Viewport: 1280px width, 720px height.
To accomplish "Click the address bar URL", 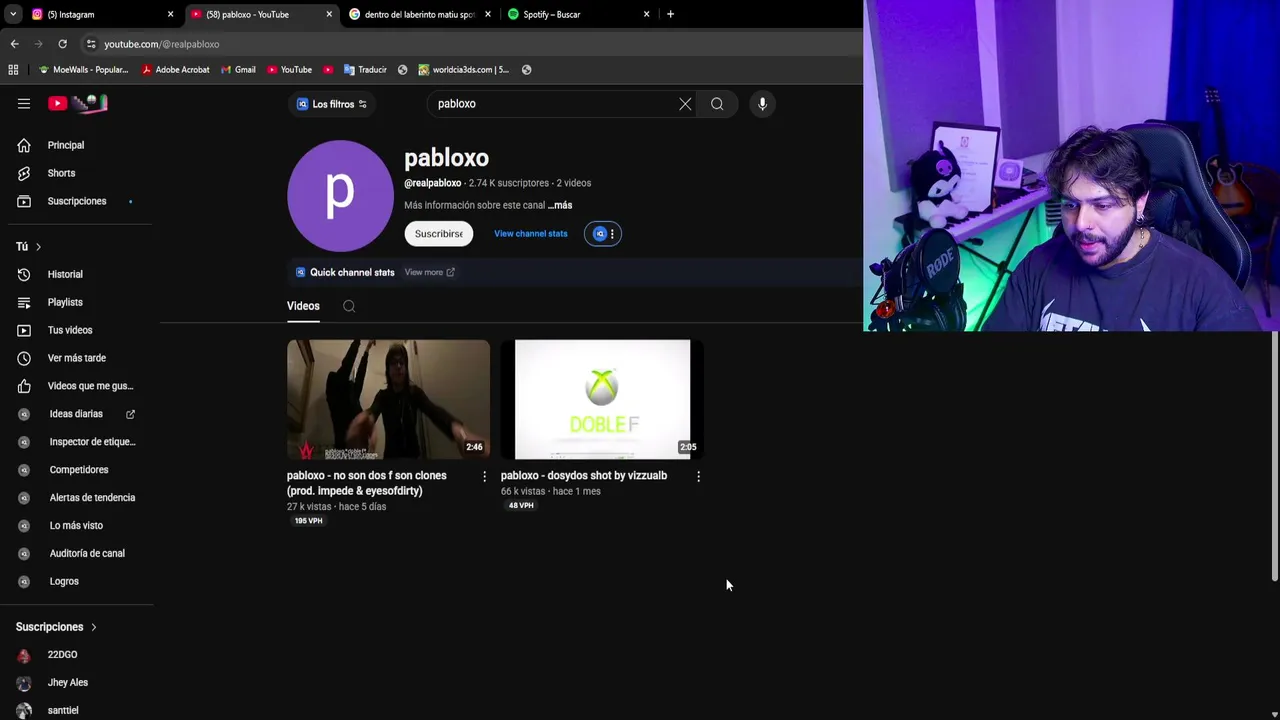I will click(x=161, y=44).
